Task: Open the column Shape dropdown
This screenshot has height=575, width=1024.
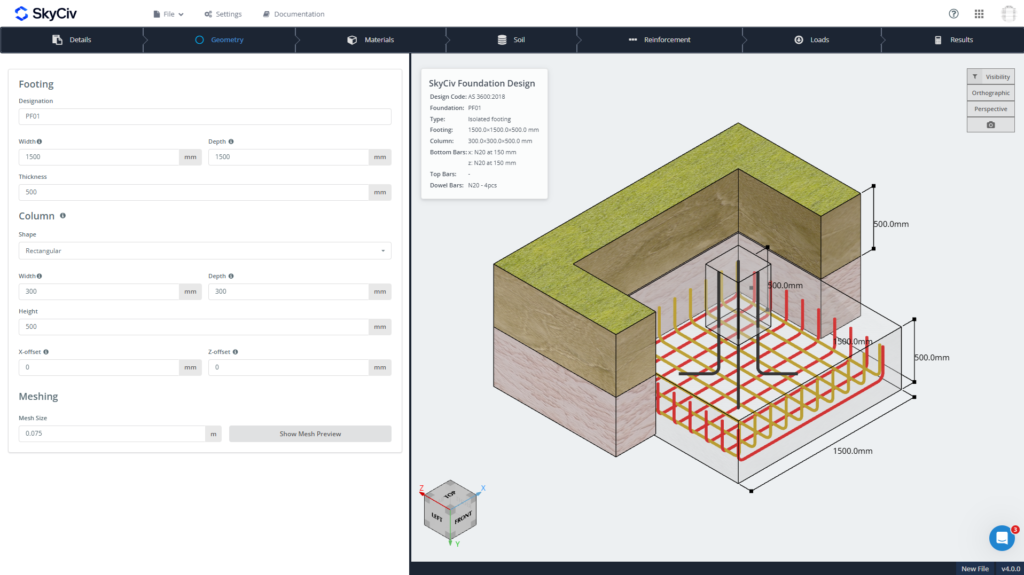Action: click(205, 251)
